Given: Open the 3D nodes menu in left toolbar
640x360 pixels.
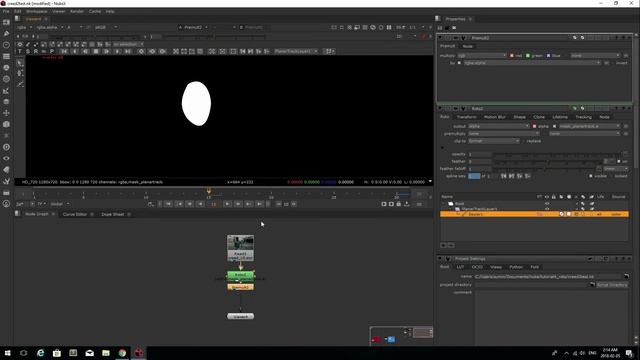Looking at the screenshot, I should click(6, 124).
